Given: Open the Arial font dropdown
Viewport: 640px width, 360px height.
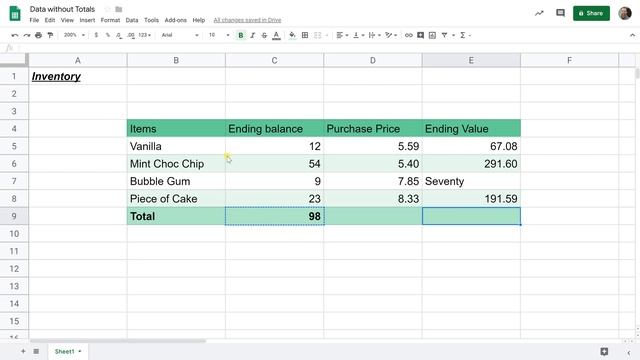Looking at the screenshot, I should 180,35.
